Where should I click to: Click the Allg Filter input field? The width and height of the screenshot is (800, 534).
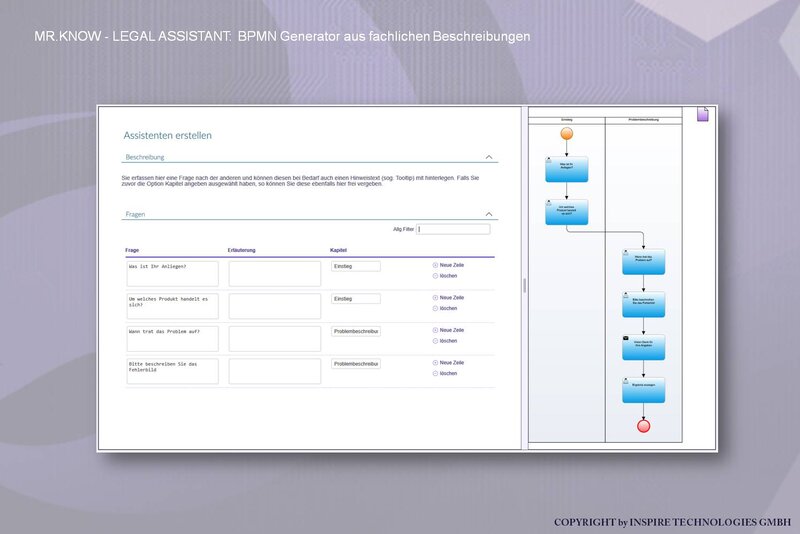[x=453, y=229]
